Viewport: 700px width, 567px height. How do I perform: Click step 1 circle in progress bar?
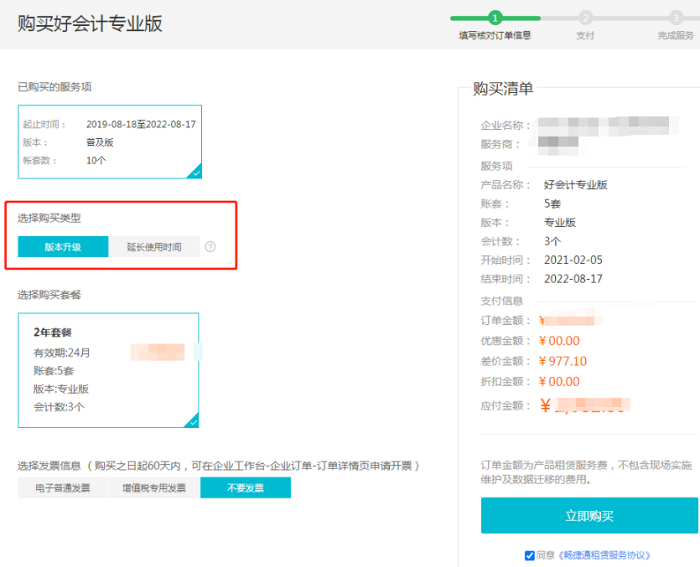(495, 18)
